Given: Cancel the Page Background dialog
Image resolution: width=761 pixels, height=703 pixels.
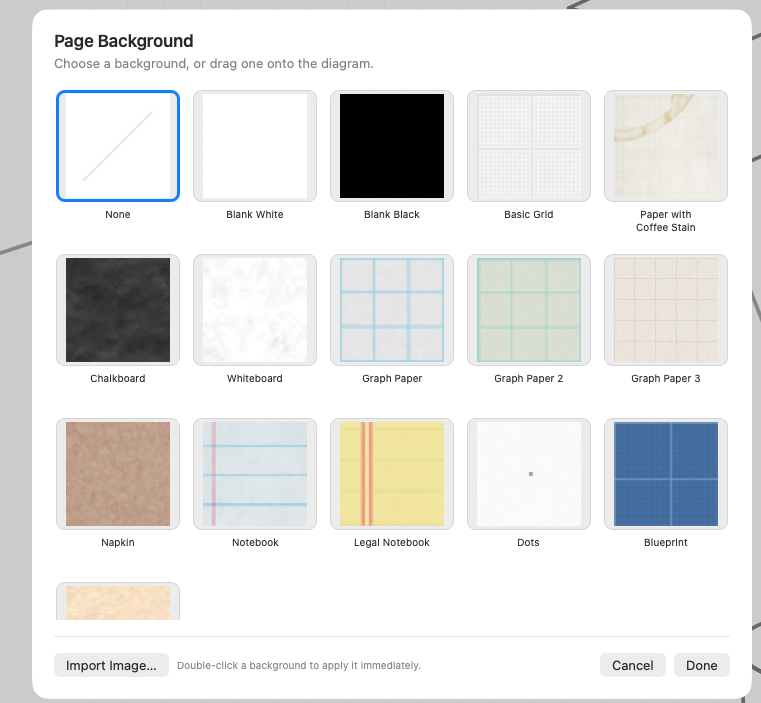Looking at the screenshot, I should coord(632,665).
